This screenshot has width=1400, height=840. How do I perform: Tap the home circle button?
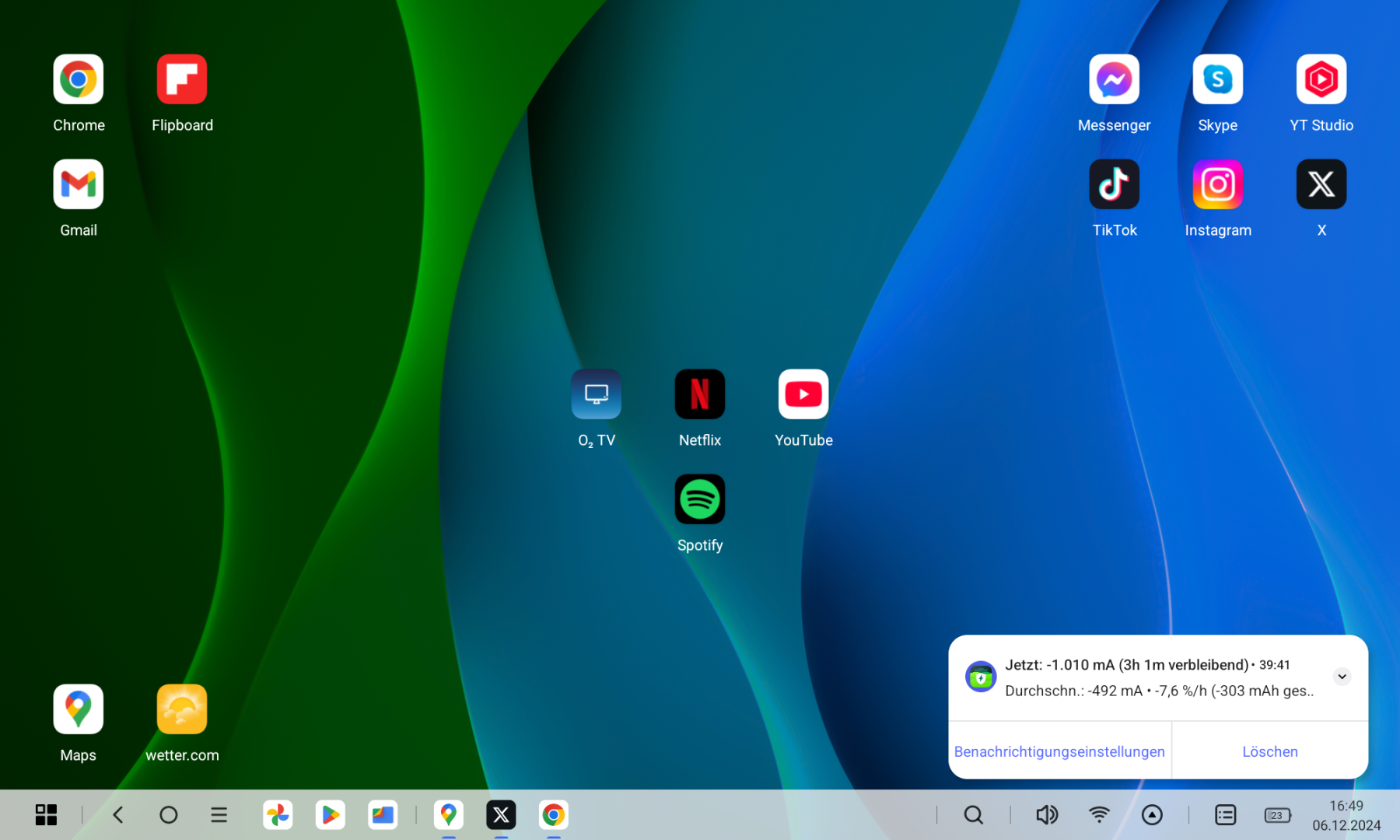(x=169, y=815)
